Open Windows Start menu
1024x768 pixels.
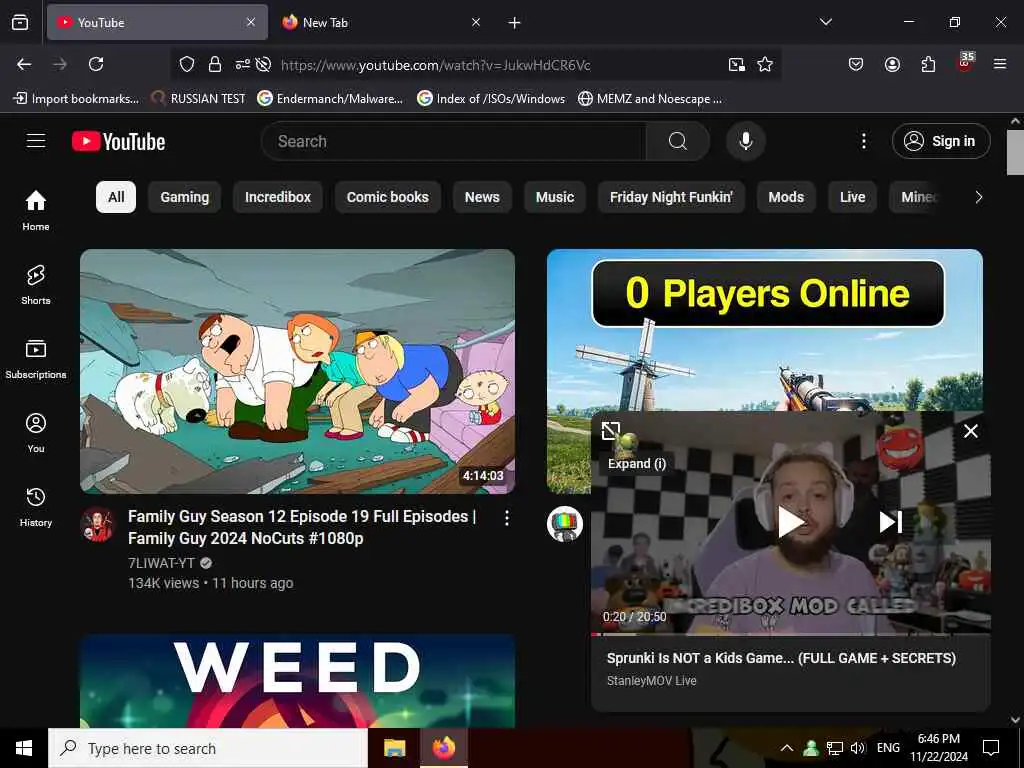tap(24, 748)
